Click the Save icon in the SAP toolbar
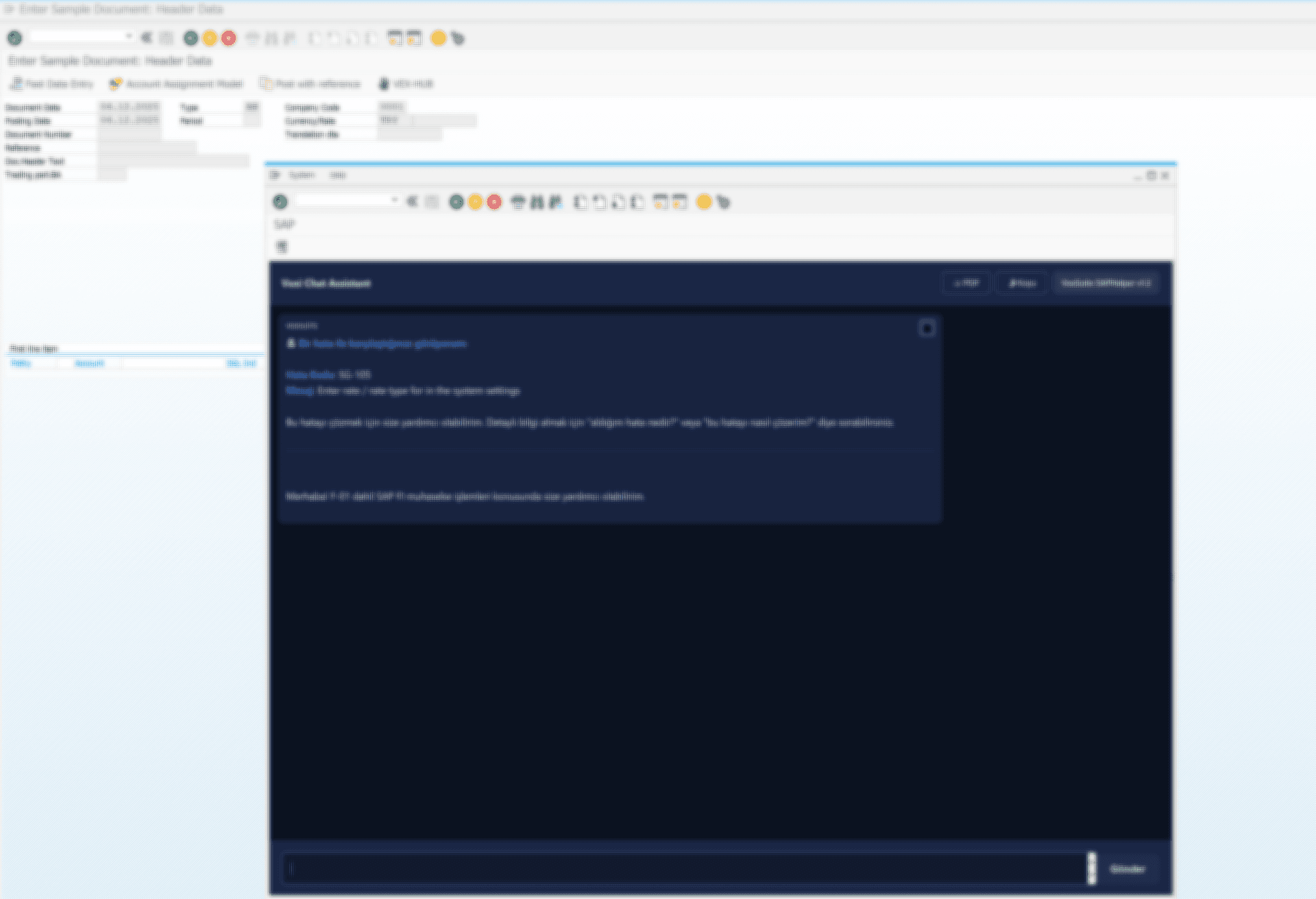Viewport: 1316px width, 899px height. (x=166, y=38)
